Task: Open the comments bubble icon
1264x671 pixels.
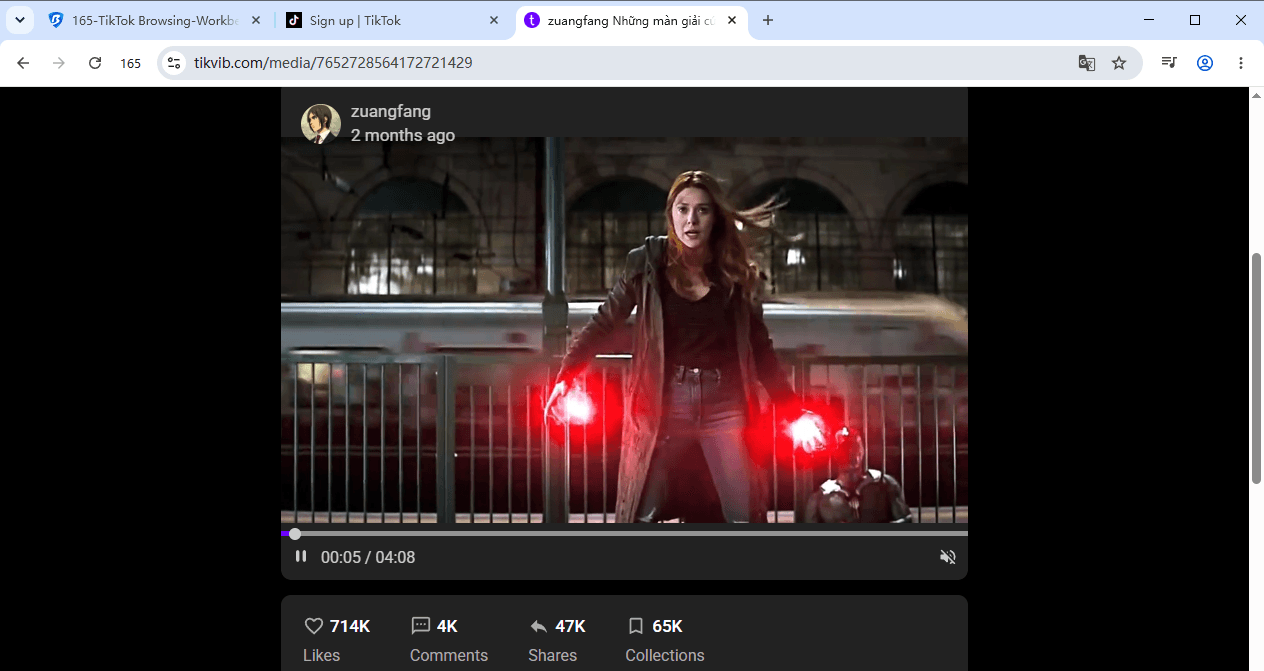Action: pyautogui.click(x=420, y=626)
